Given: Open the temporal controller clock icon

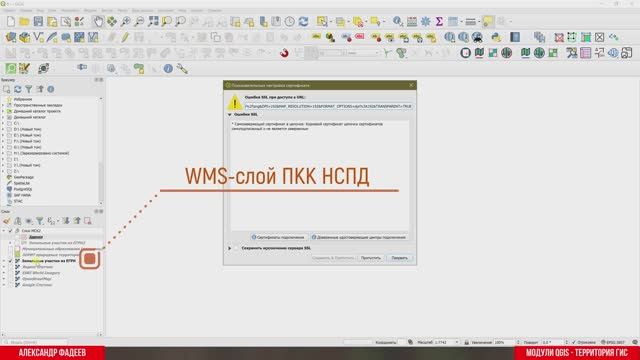Looking at the screenshot, I should coord(289,22).
